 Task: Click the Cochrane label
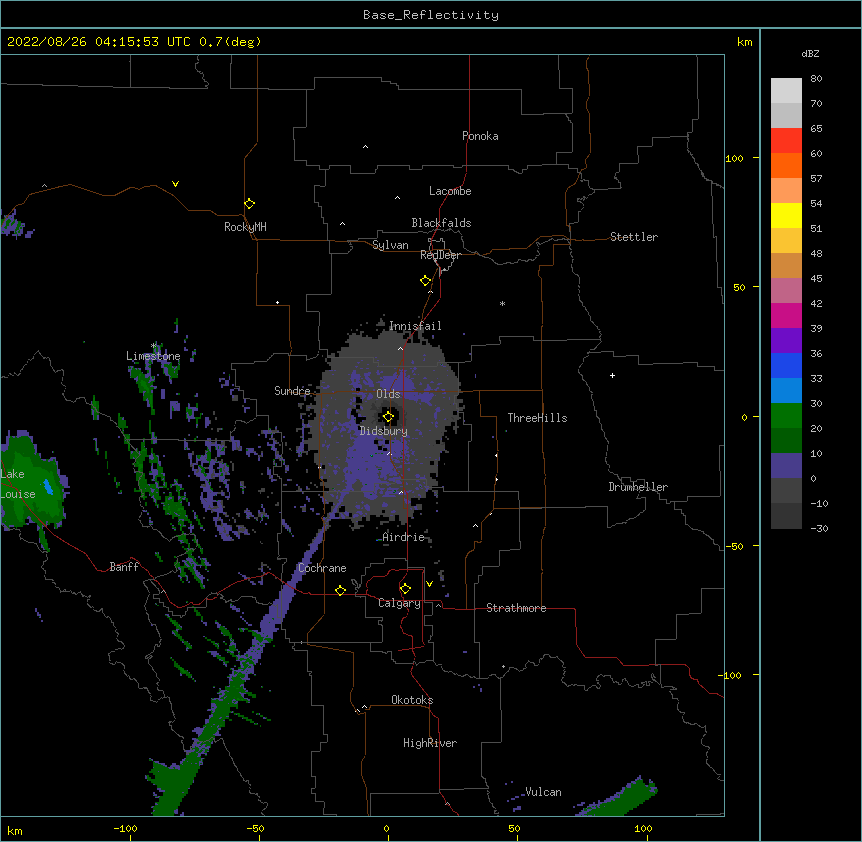coord(322,568)
